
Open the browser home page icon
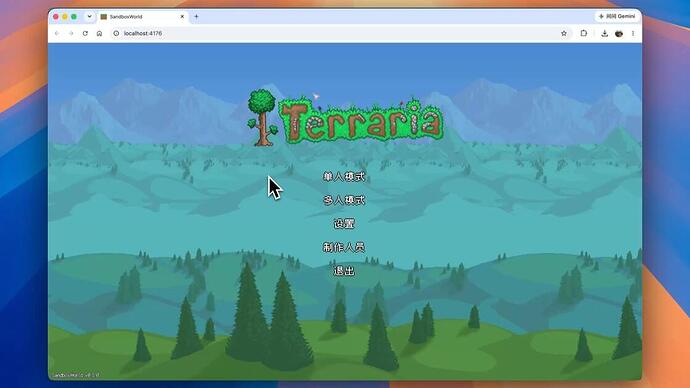point(99,33)
